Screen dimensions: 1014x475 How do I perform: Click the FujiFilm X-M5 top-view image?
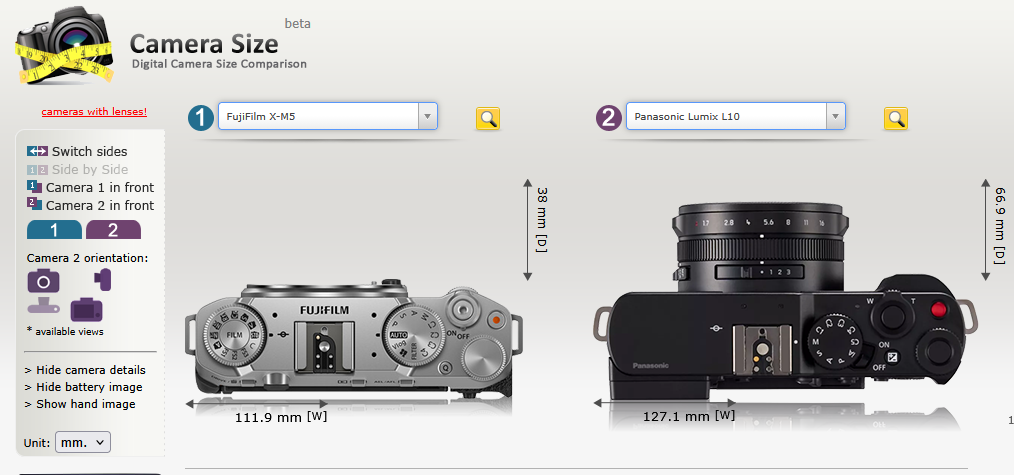pos(354,338)
